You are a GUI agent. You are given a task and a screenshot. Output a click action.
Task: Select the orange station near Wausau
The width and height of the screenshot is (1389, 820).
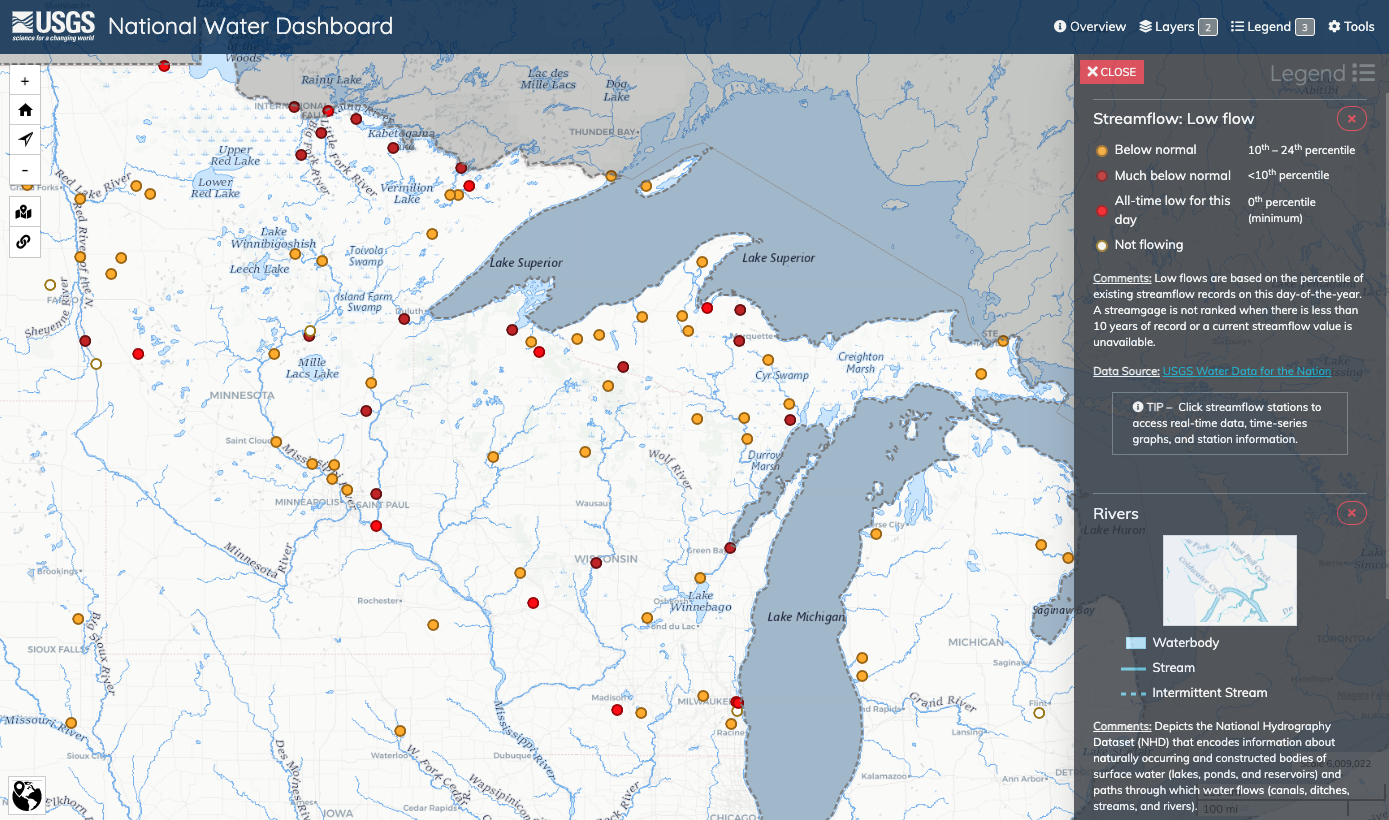click(585, 452)
